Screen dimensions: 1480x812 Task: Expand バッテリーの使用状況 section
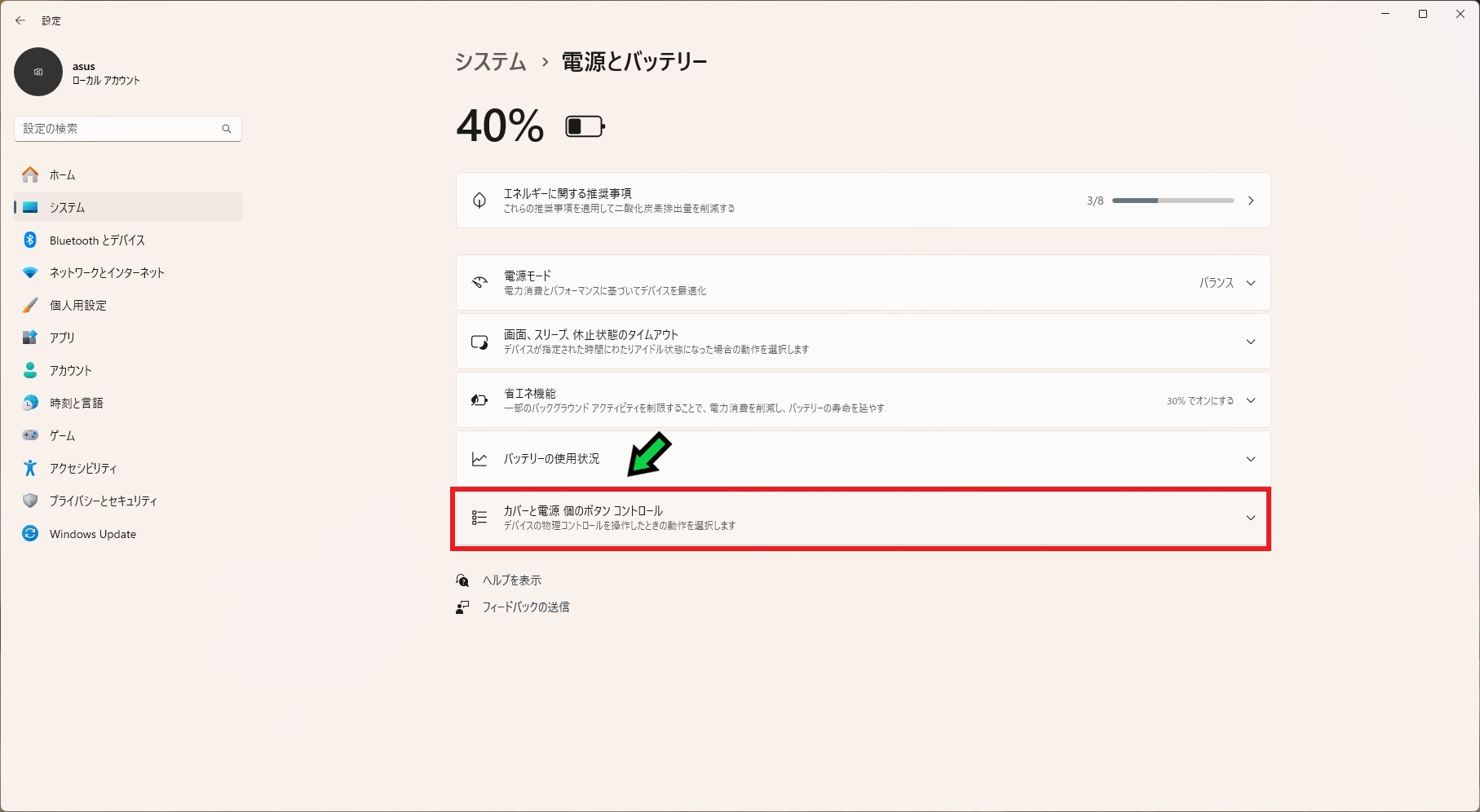coord(1250,459)
